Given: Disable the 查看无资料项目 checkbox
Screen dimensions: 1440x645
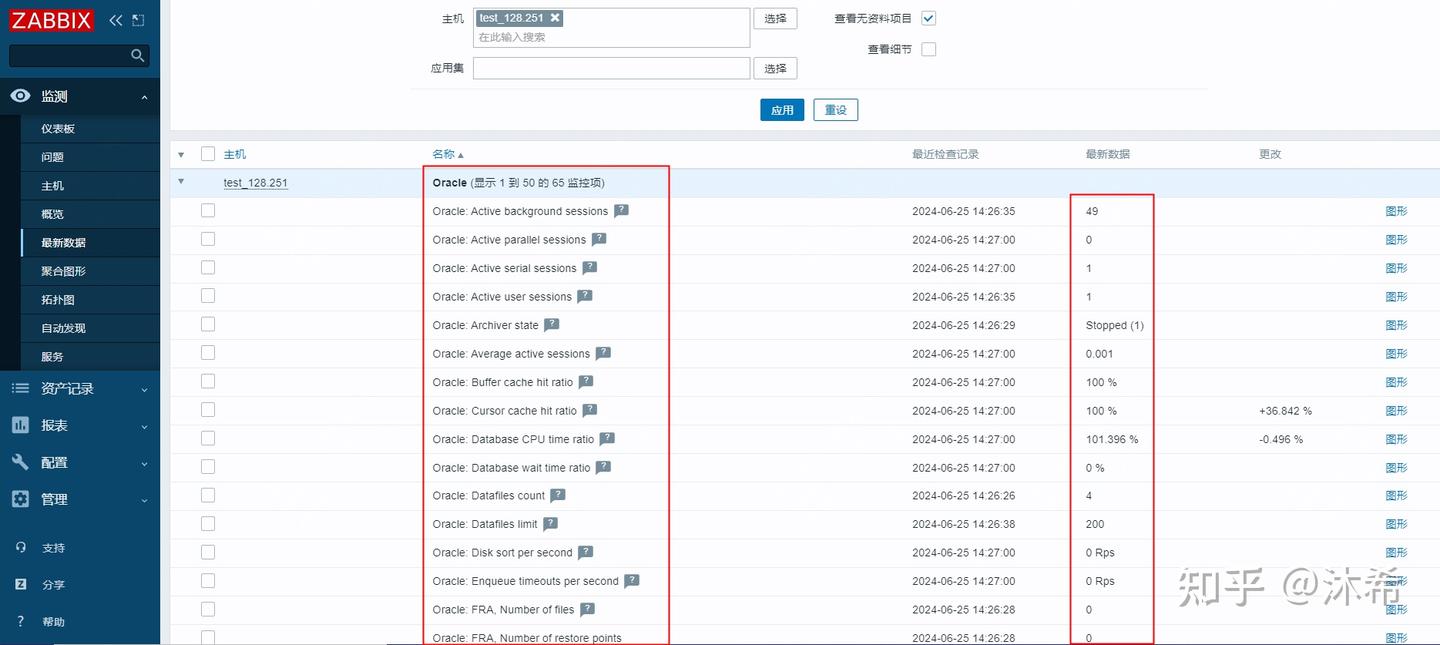Looking at the screenshot, I should tap(928, 18).
